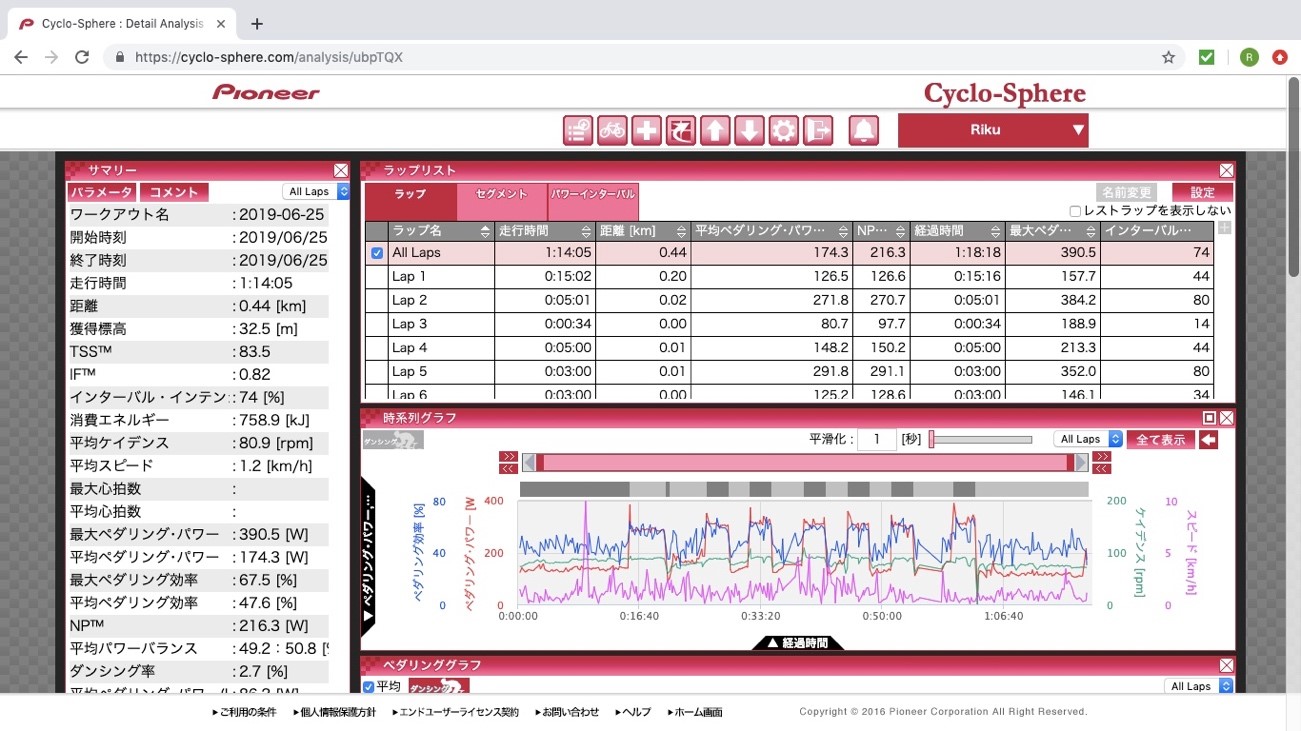
Task: Click the 平滑化 seconds input field
Action: click(876, 439)
